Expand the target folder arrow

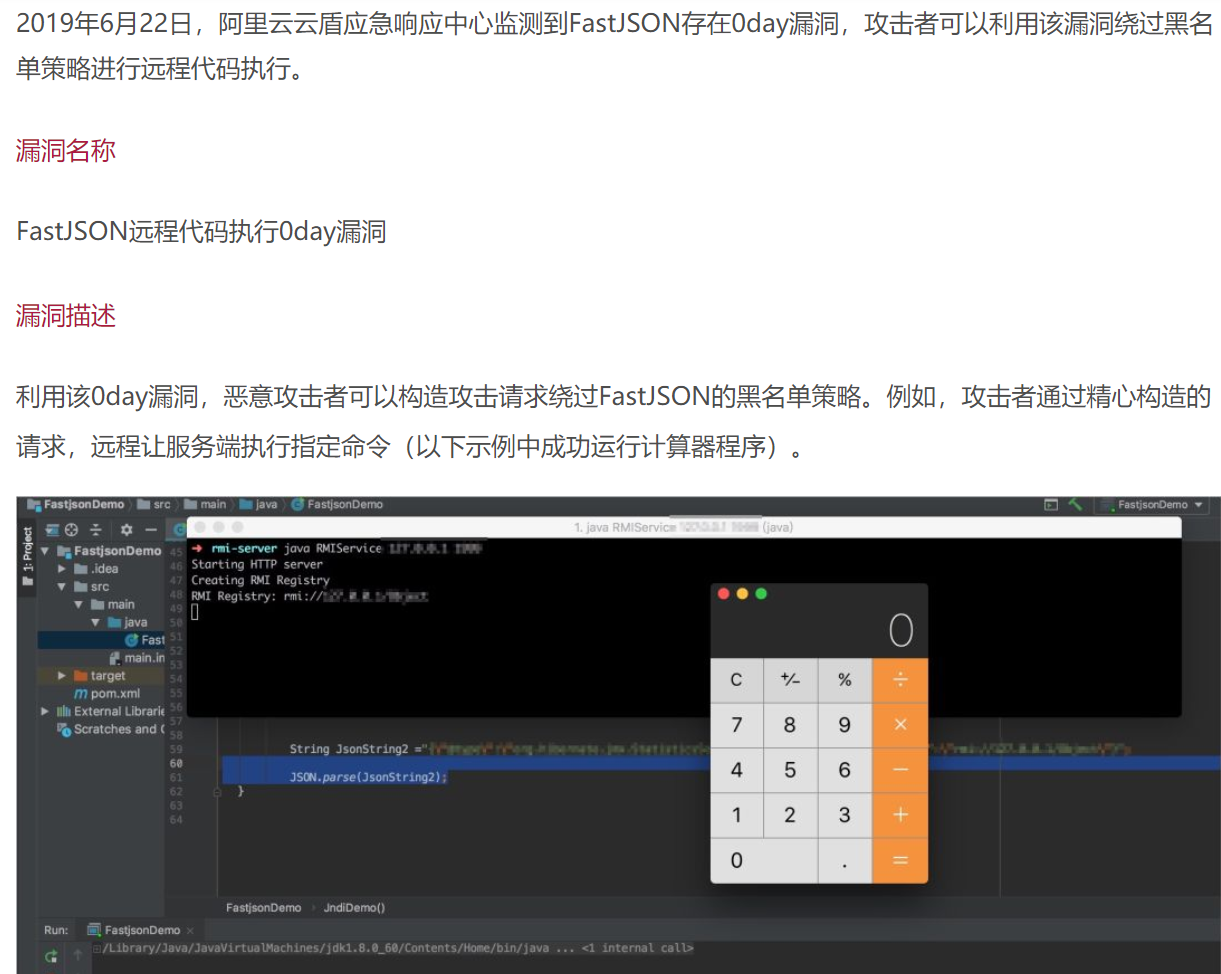point(62,676)
